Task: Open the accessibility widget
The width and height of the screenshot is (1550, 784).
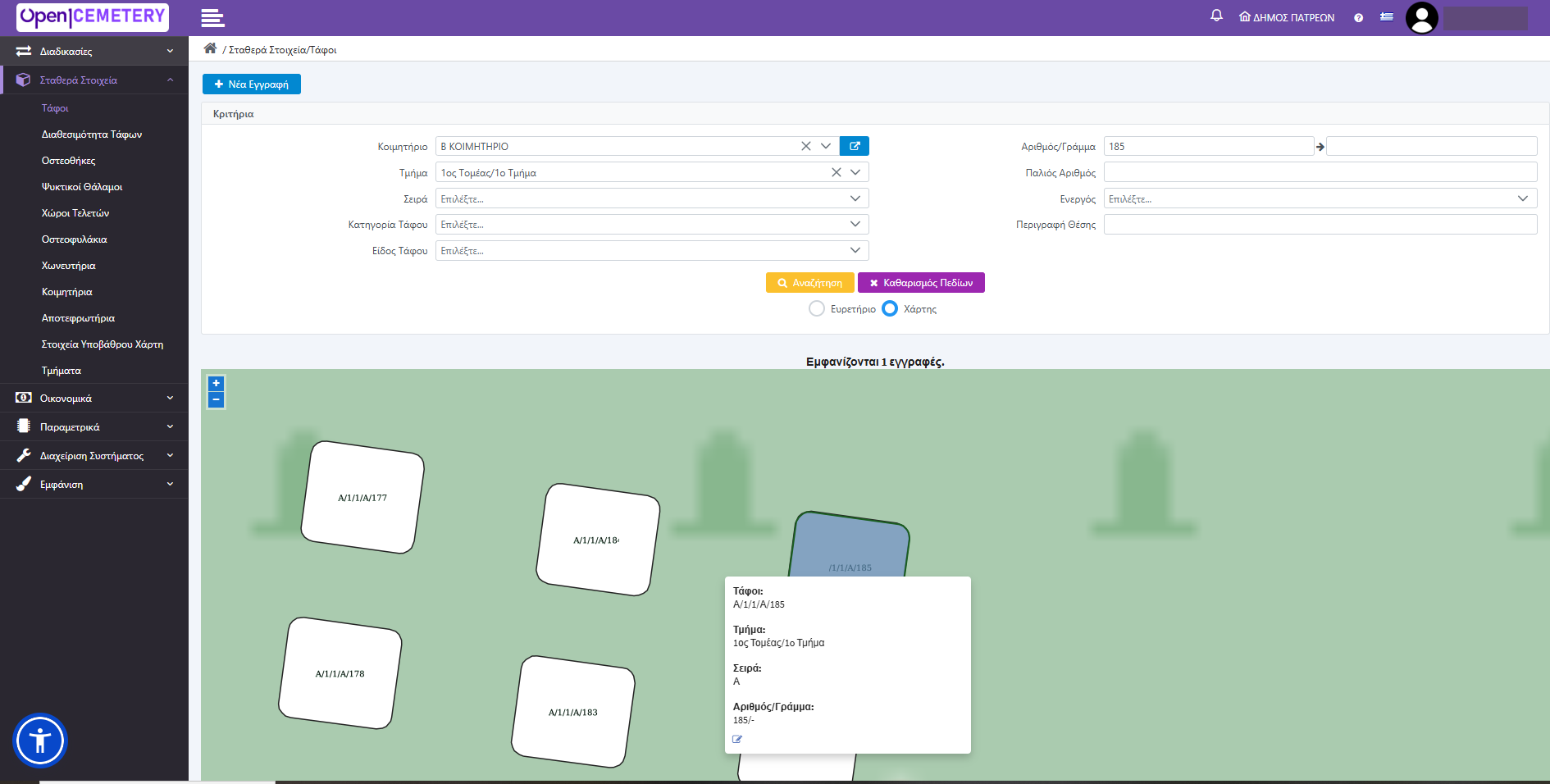Action: pyautogui.click(x=40, y=741)
